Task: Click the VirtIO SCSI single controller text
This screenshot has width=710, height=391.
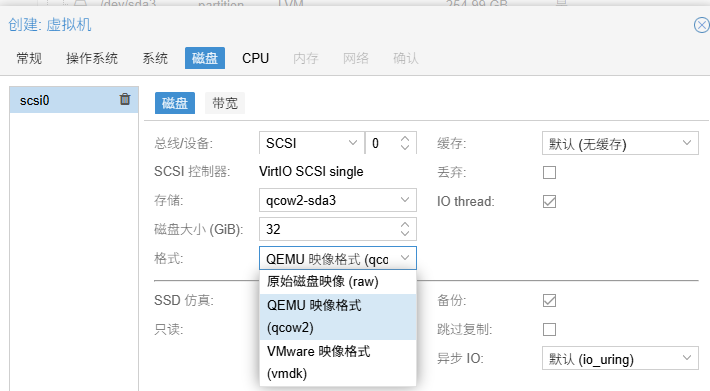Action: (x=311, y=172)
